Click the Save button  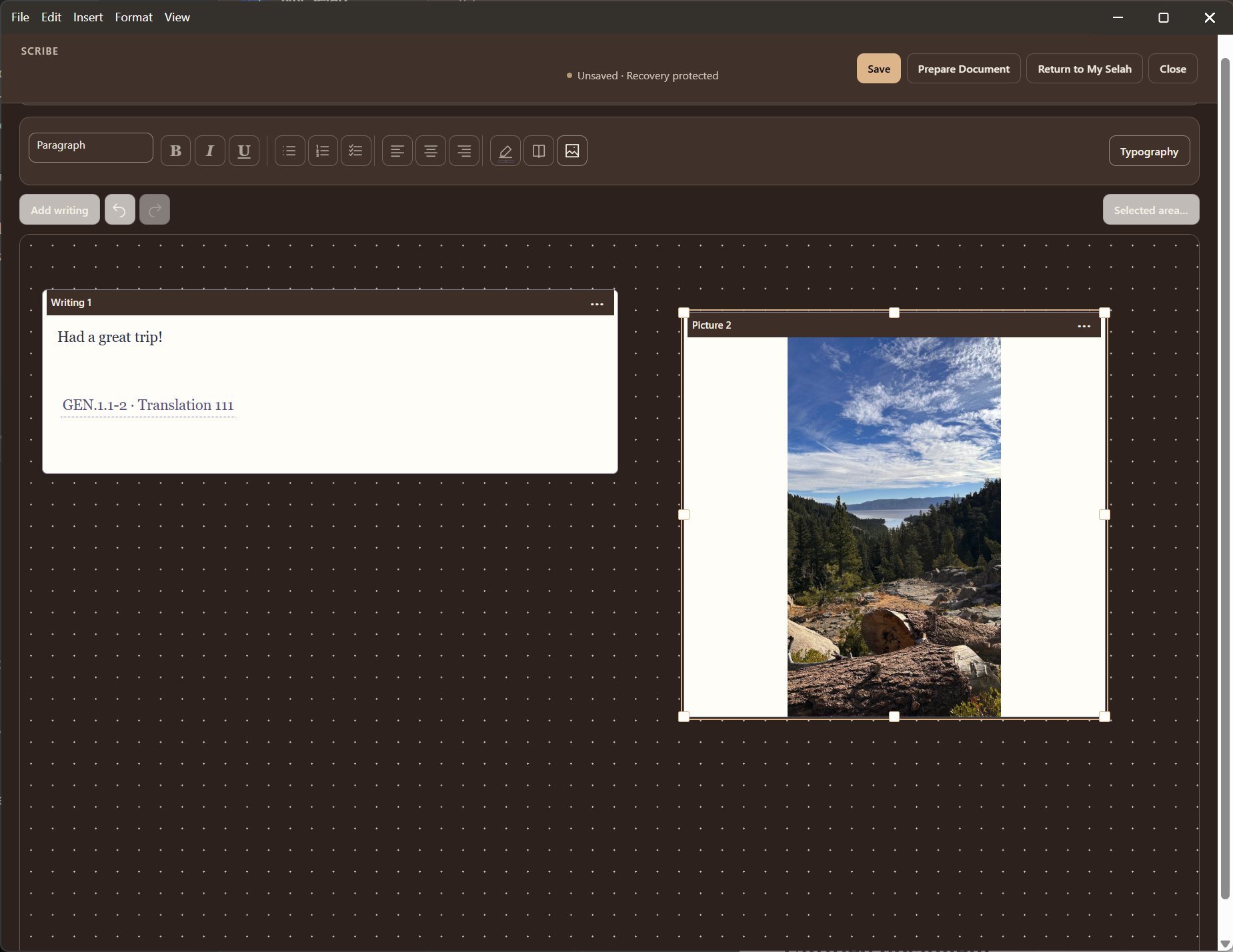pyautogui.click(x=879, y=69)
